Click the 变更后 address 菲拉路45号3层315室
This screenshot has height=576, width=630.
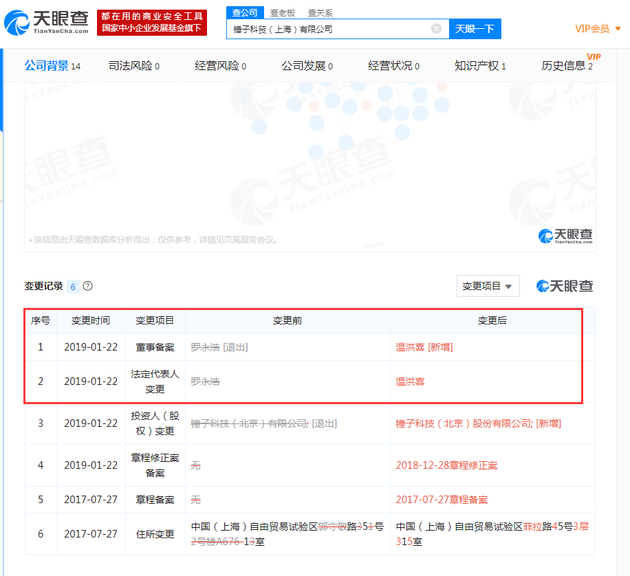492,534
